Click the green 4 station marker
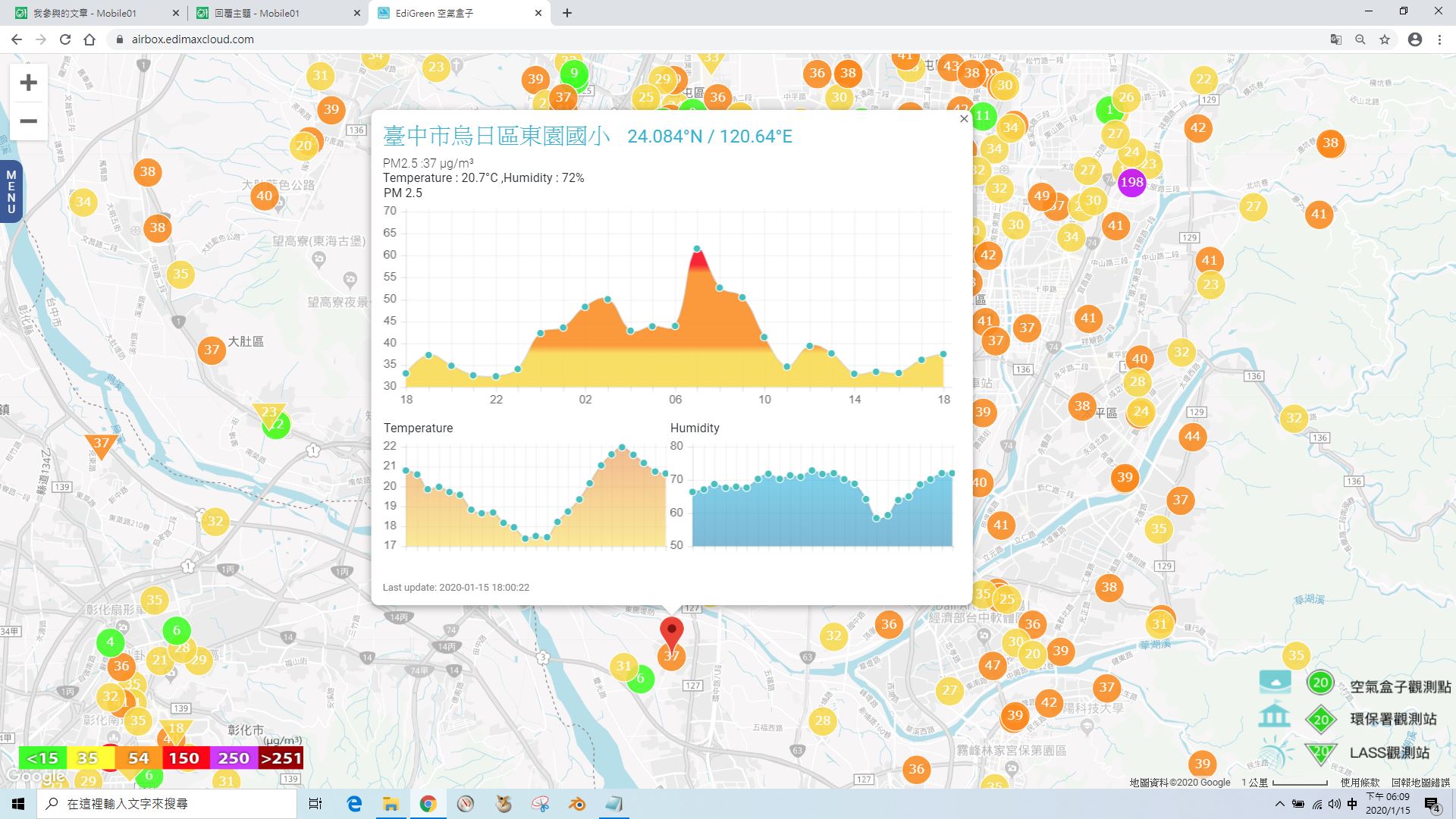Screen dimensions: 1456x819 pyautogui.click(x=110, y=642)
